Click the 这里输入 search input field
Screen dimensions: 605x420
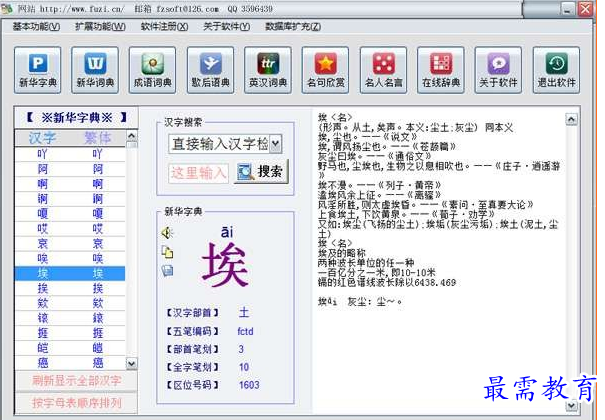[198, 173]
